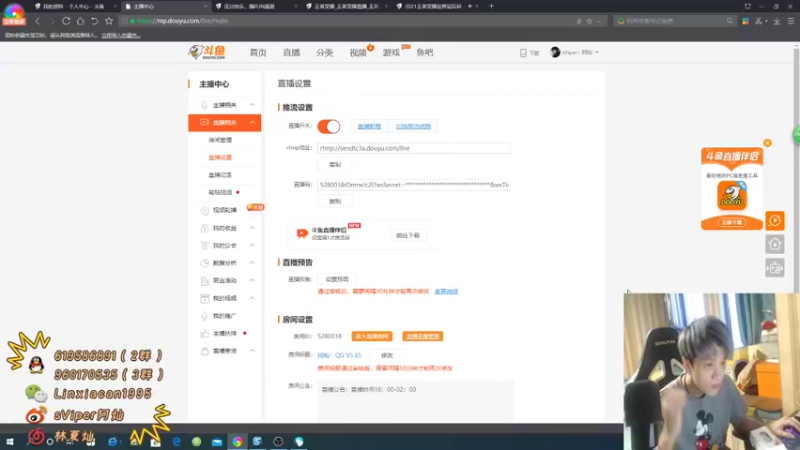Open the blue link after the preview notice
The width and height of the screenshot is (800, 450).
pyautogui.click(x=446, y=291)
